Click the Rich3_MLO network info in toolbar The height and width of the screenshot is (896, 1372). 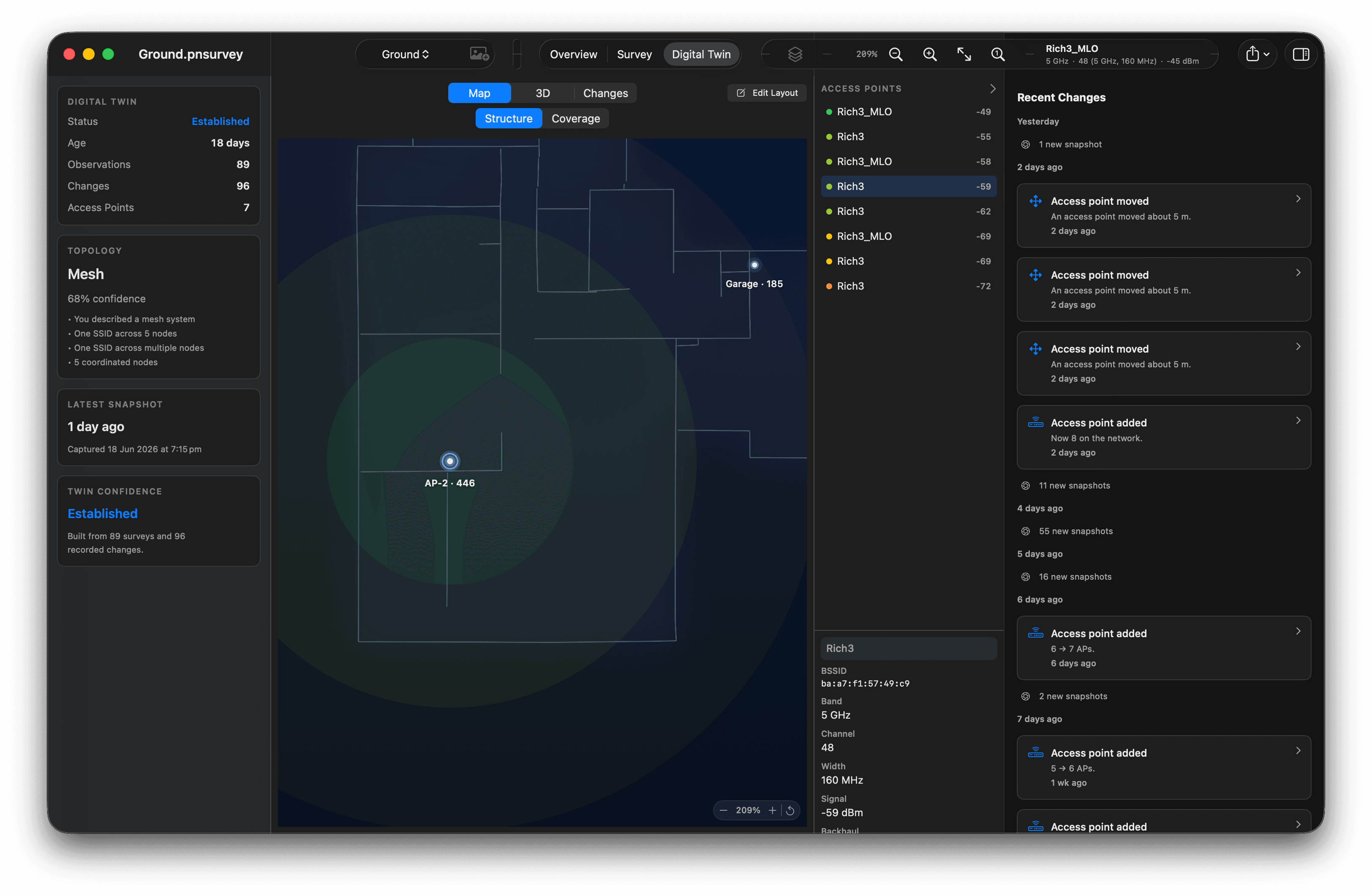(x=1122, y=54)
